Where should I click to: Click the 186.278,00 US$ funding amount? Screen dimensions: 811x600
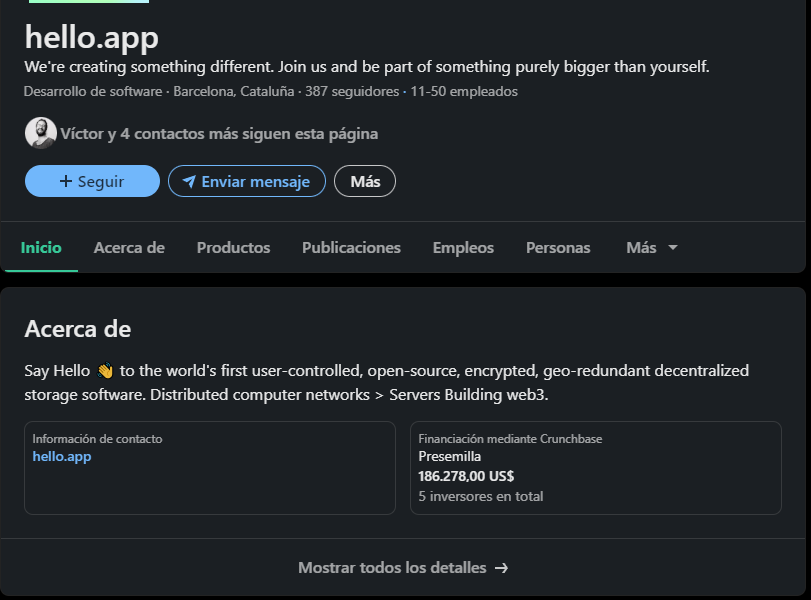466,476
